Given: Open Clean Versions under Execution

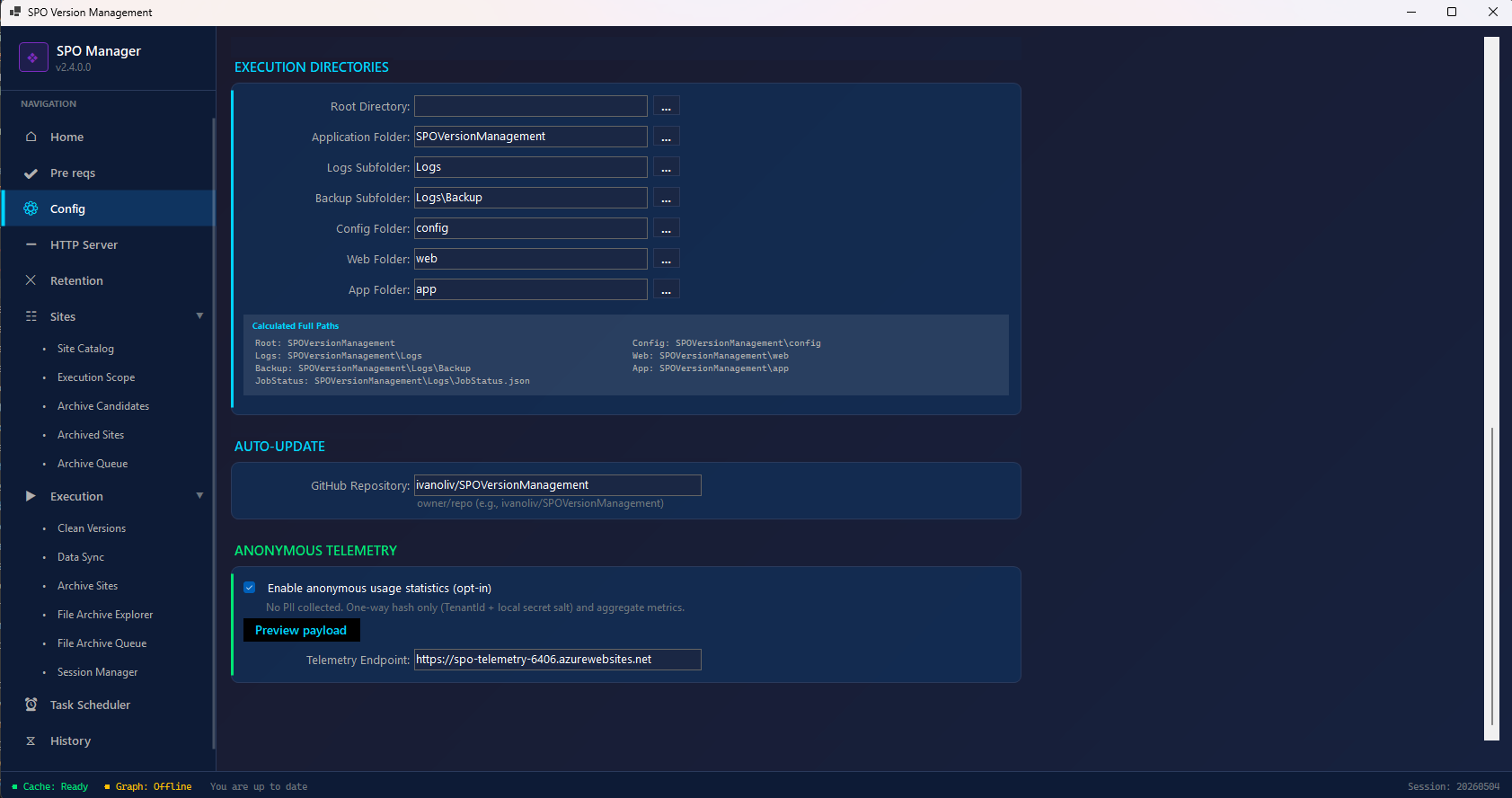Looking at the screenshot, I should pyautogui.click(x=92, y=528).
